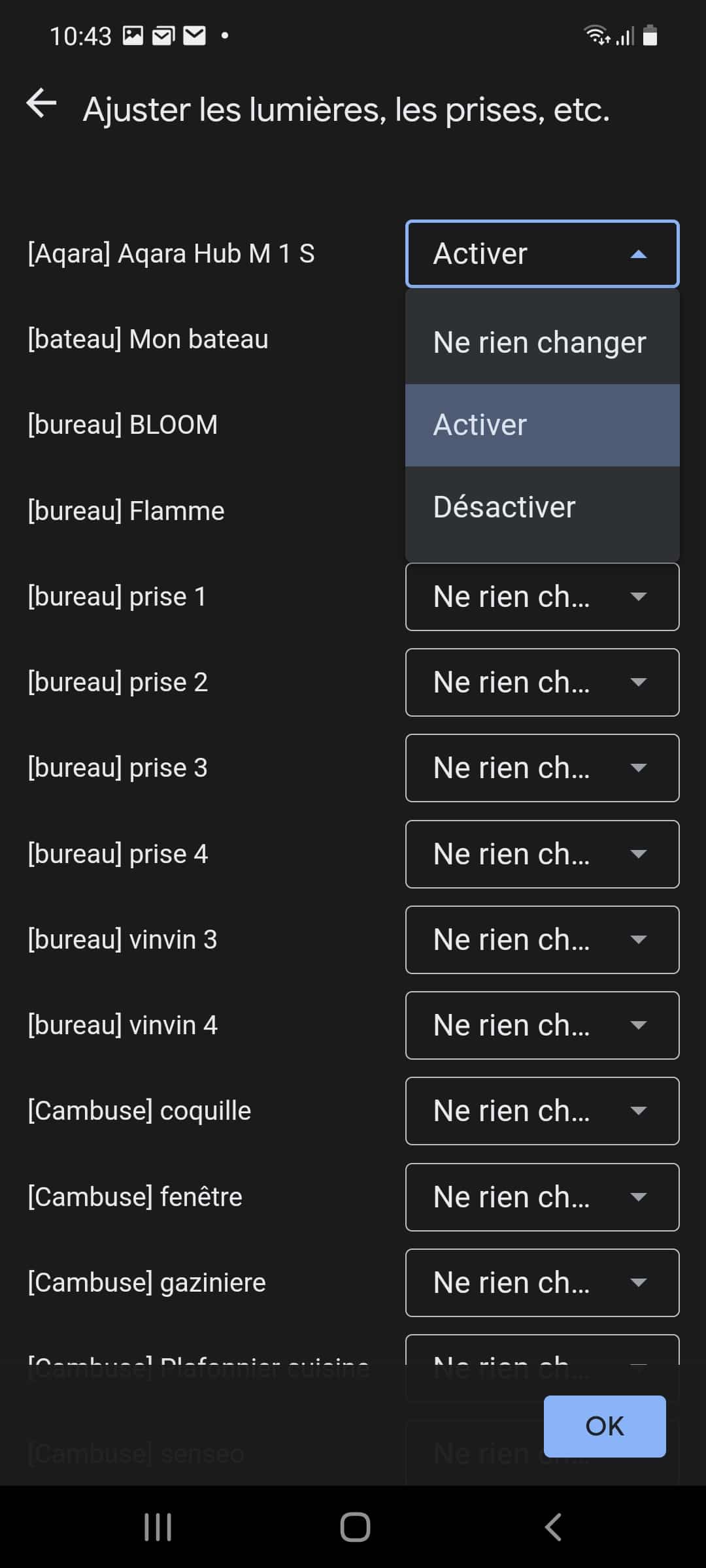Image resolution: width=706 pixels, height=1568 pixels.
Task: Expand the [bureau] vinvin 4 dropdown
Action: pos(542,1025)
